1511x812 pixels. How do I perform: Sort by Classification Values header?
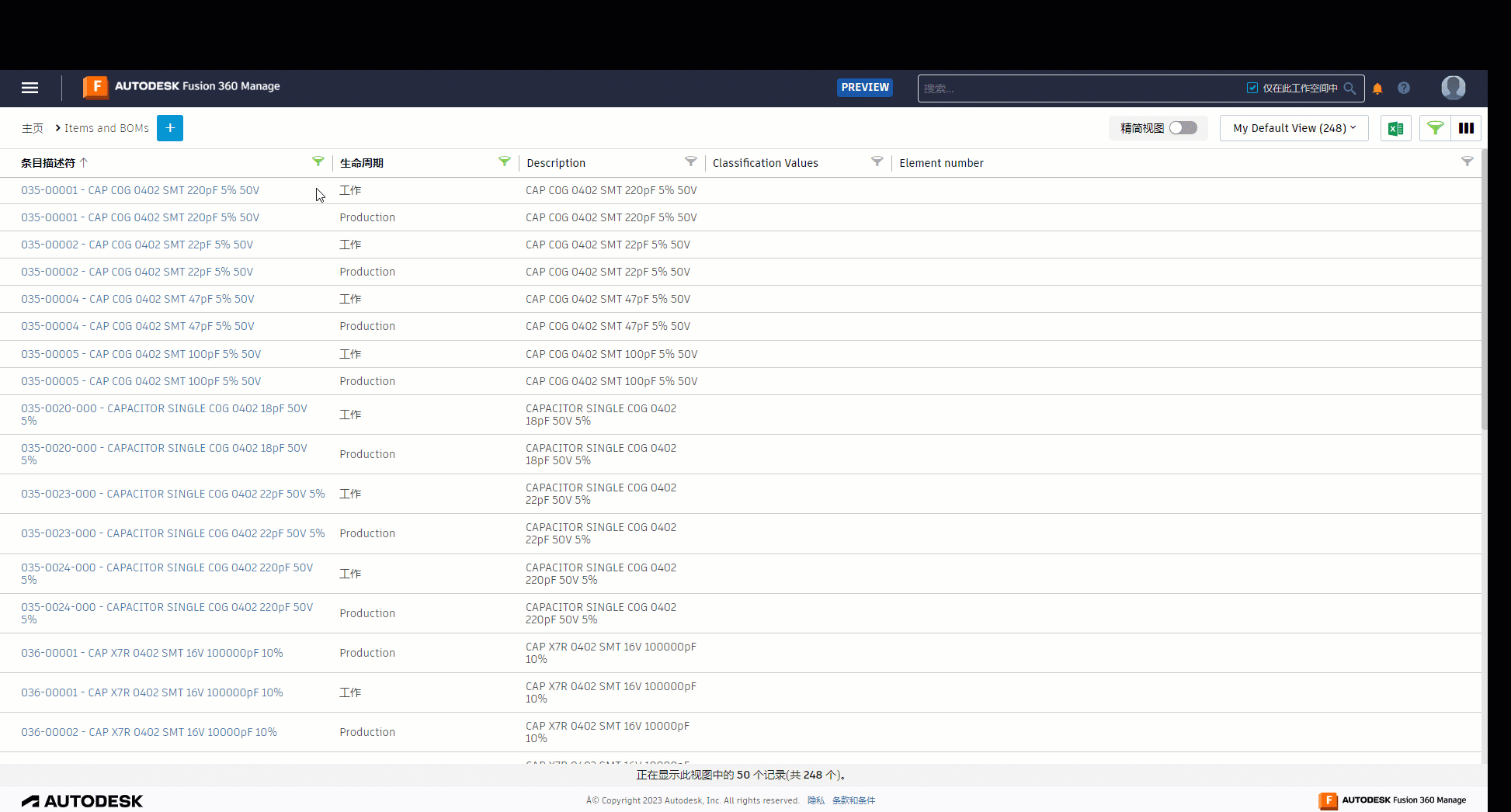point(766,163)
